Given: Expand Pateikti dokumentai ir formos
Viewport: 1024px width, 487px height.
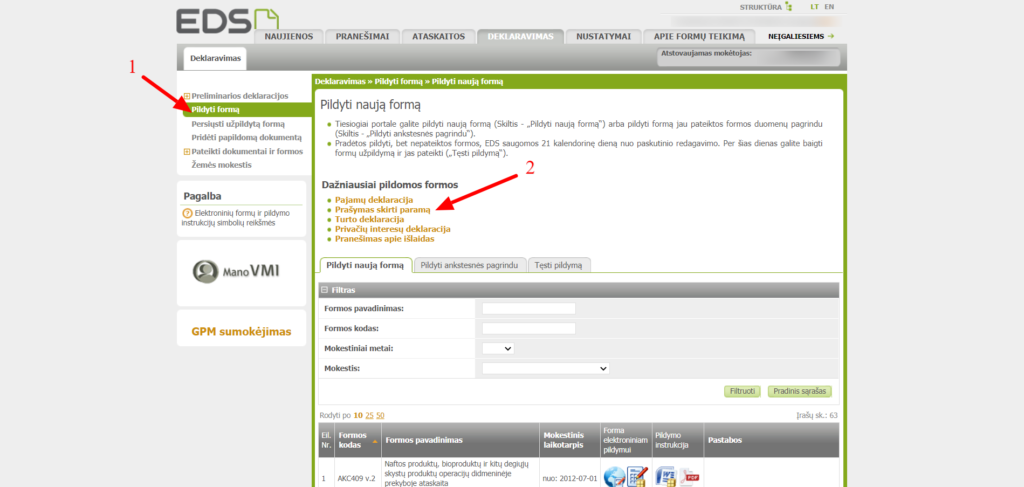Looking at the screenshot, I should coord(187,152).
